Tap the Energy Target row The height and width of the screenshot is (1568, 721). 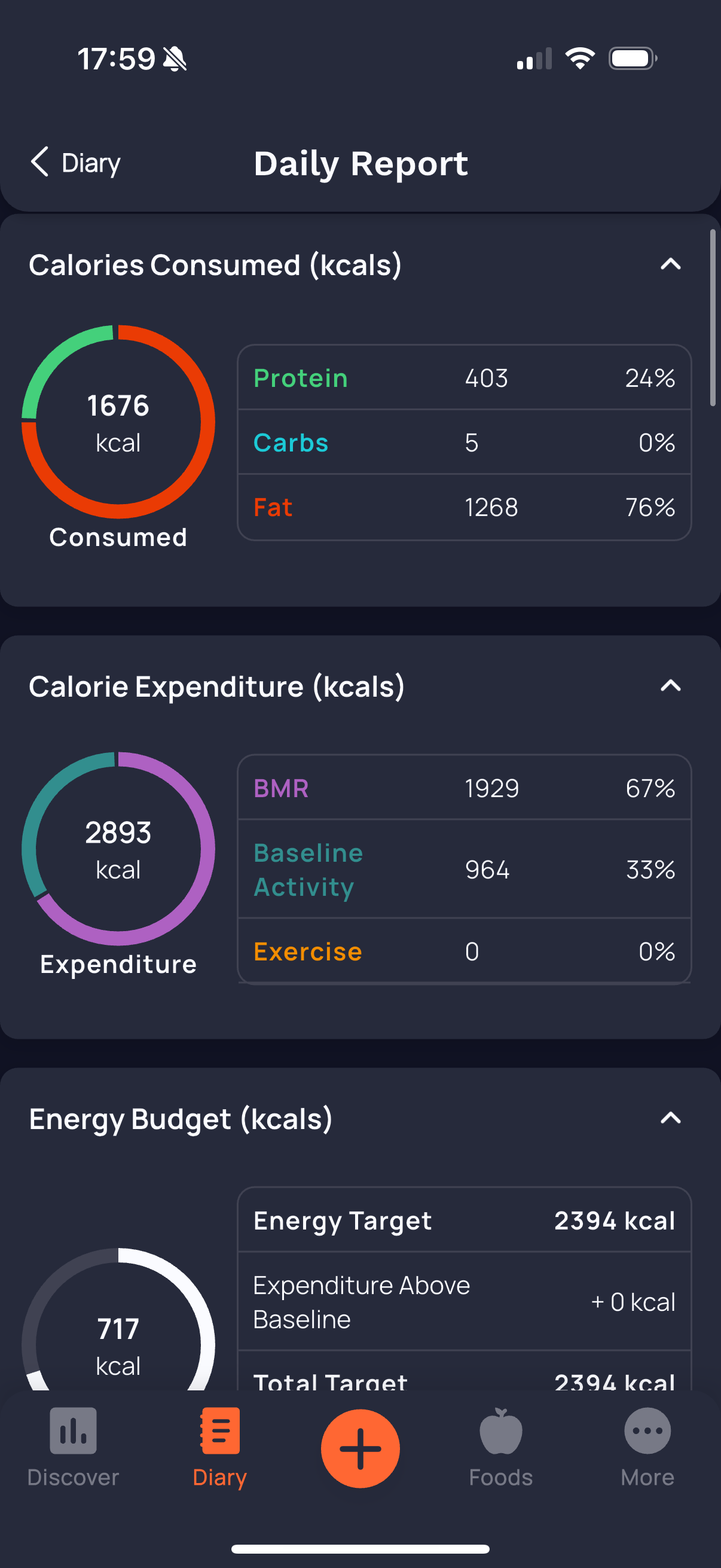click(x=464, y=1221)
